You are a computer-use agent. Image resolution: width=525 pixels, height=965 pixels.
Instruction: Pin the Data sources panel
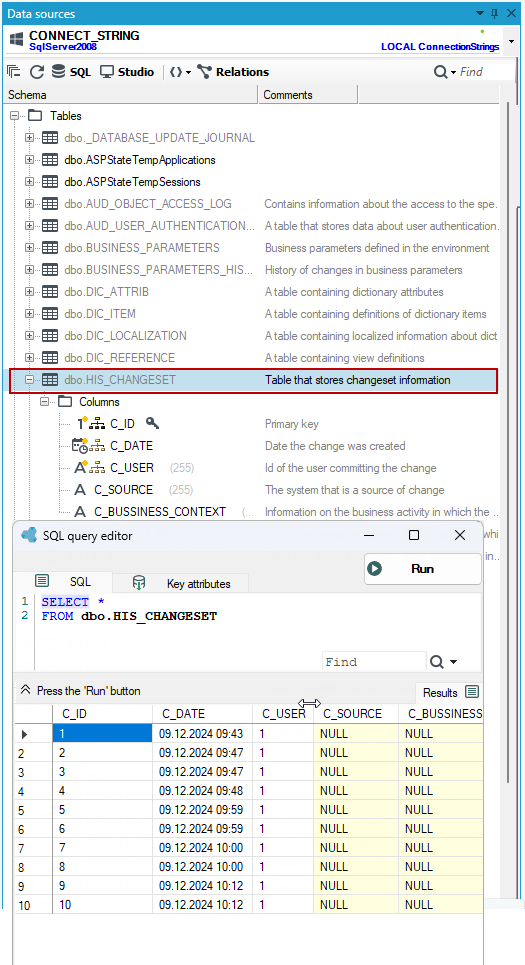click(x=495, y=13)
